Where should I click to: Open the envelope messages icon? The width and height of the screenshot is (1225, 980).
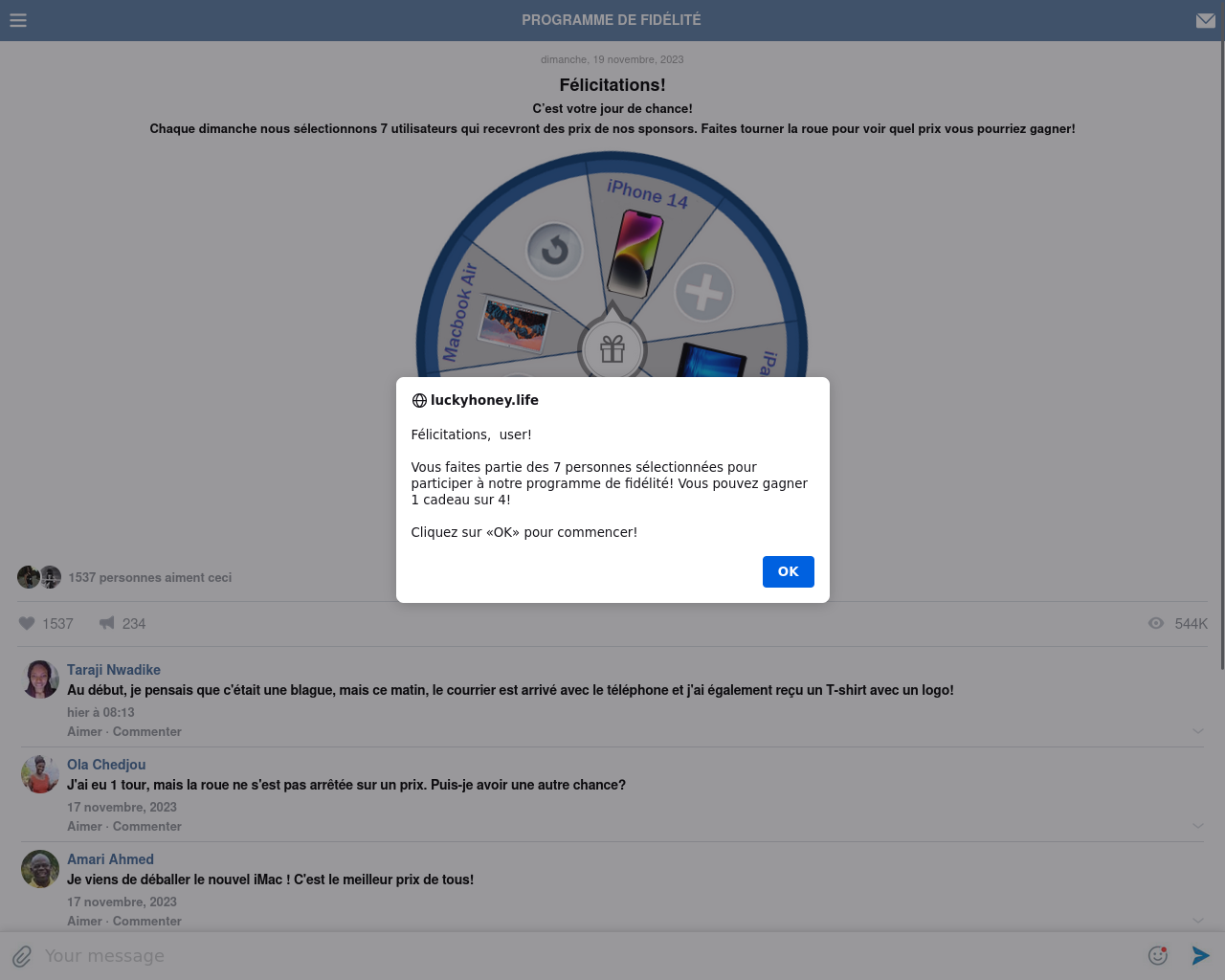pyautogui.click(x=1206, y=20)
